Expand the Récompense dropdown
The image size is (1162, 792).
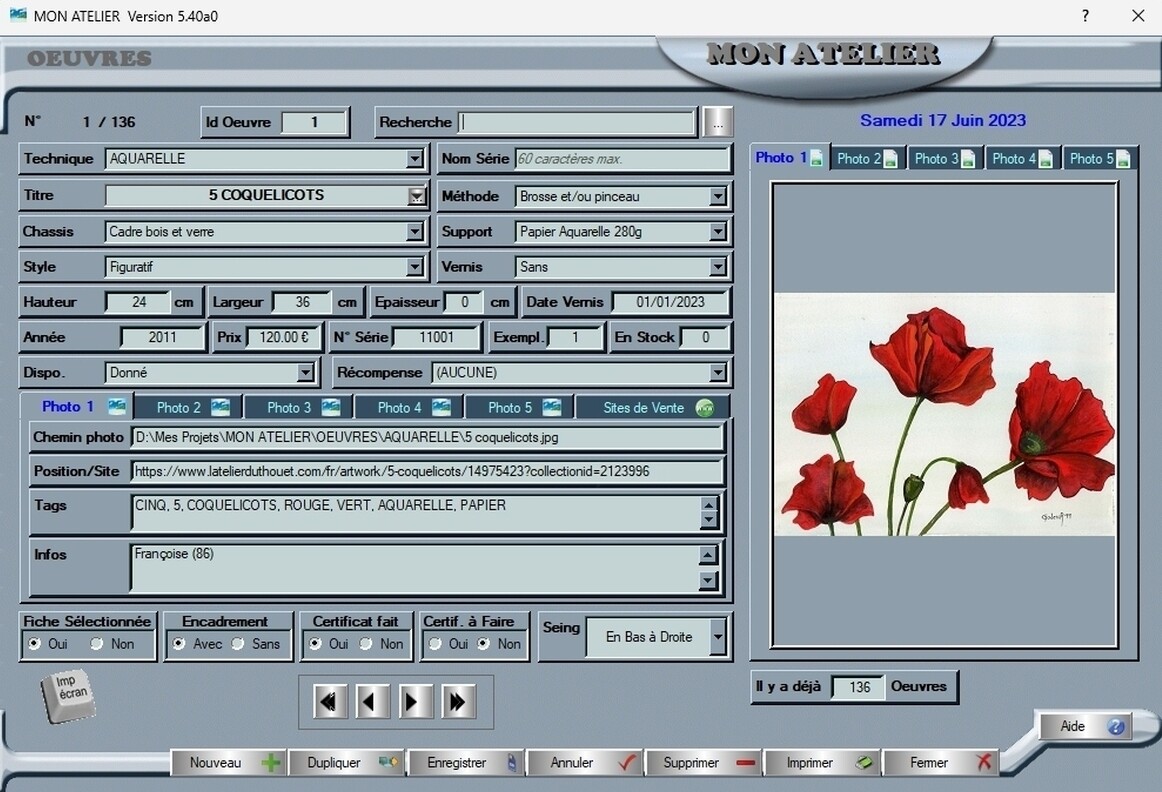click(x=718, y=373)
